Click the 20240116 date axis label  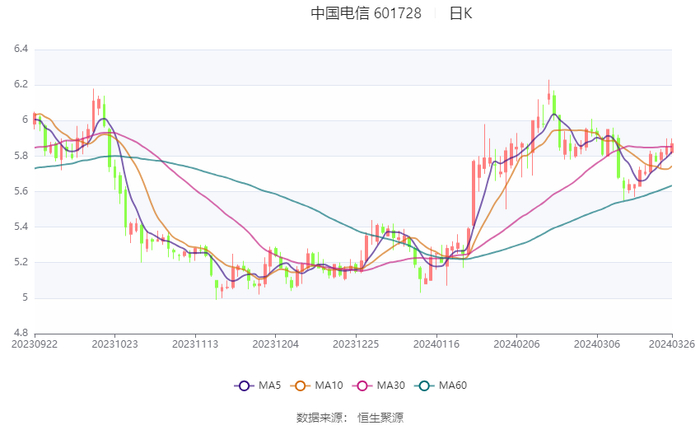pyautogui.click(x=436, y=344)
